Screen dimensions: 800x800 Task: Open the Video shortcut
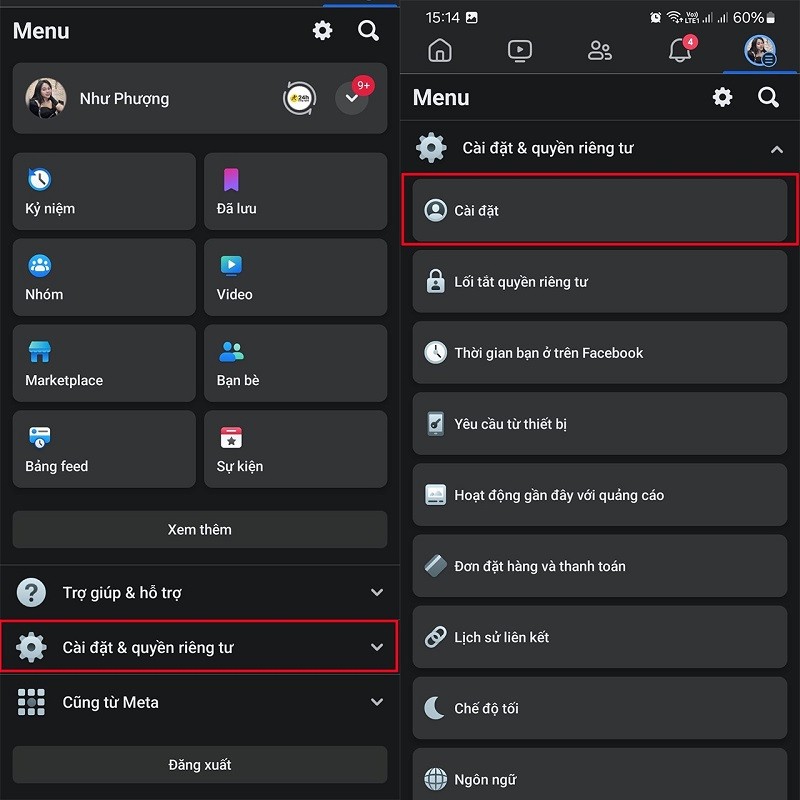click(295, 277)
